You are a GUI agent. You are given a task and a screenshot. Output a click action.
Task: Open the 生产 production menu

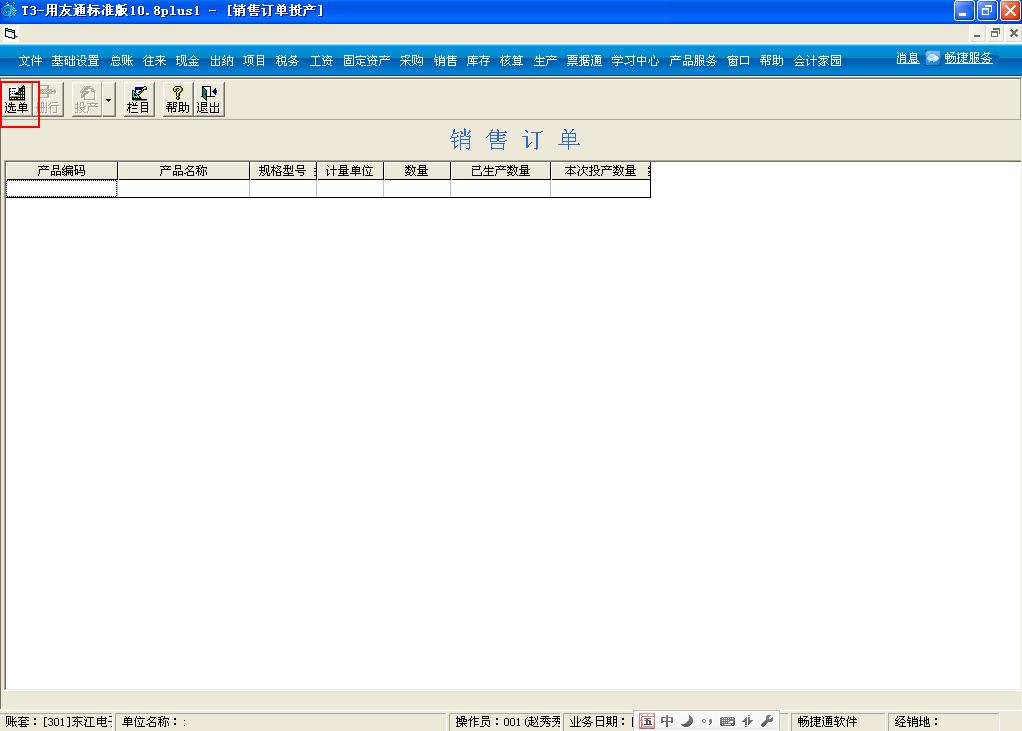click(545, 60)
